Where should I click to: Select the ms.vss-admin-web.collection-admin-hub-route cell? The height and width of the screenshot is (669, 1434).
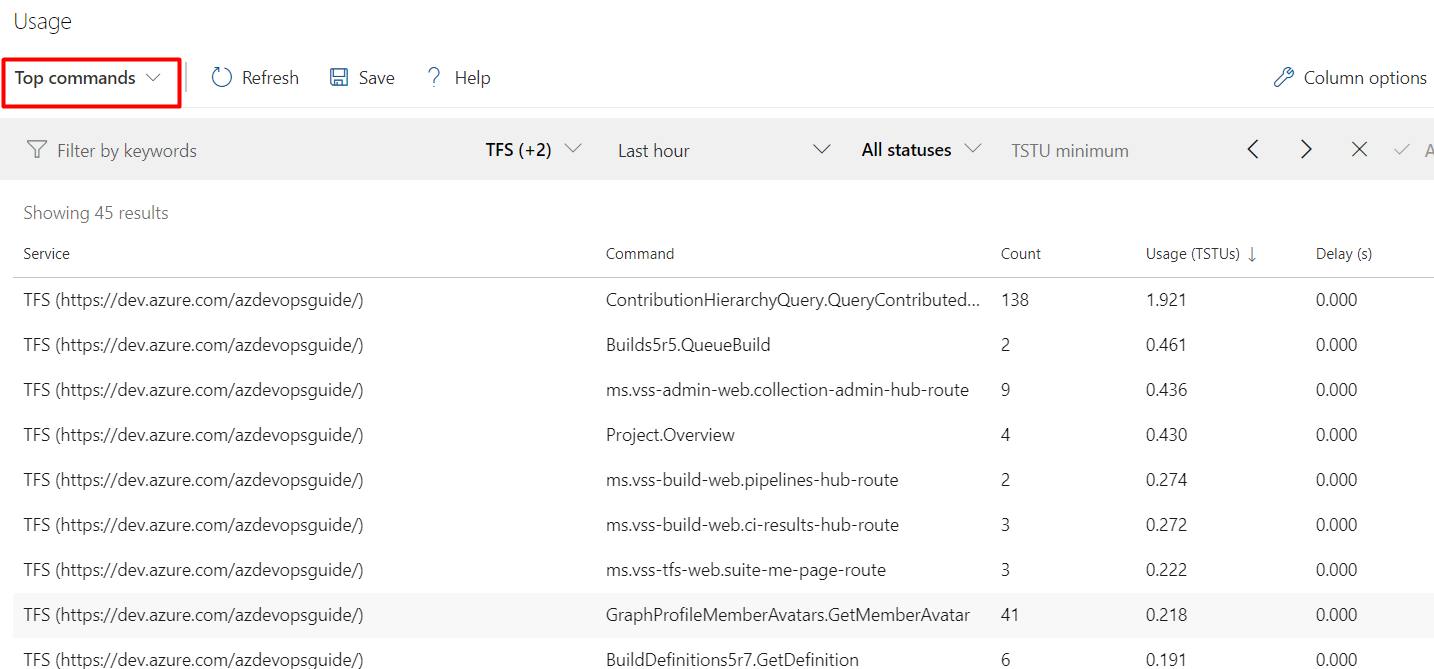[787, 390]
